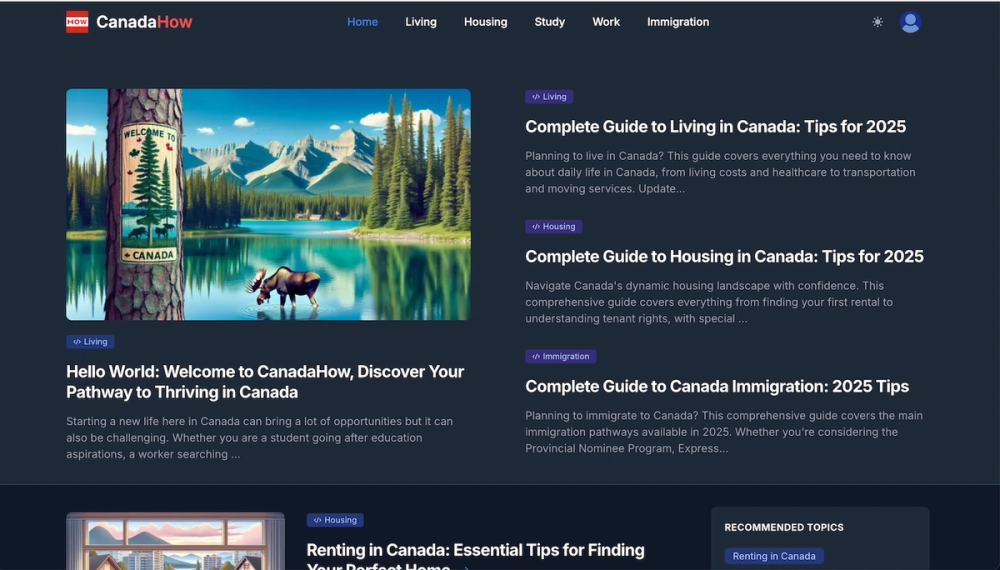Open the moose lake featured image

268,204
